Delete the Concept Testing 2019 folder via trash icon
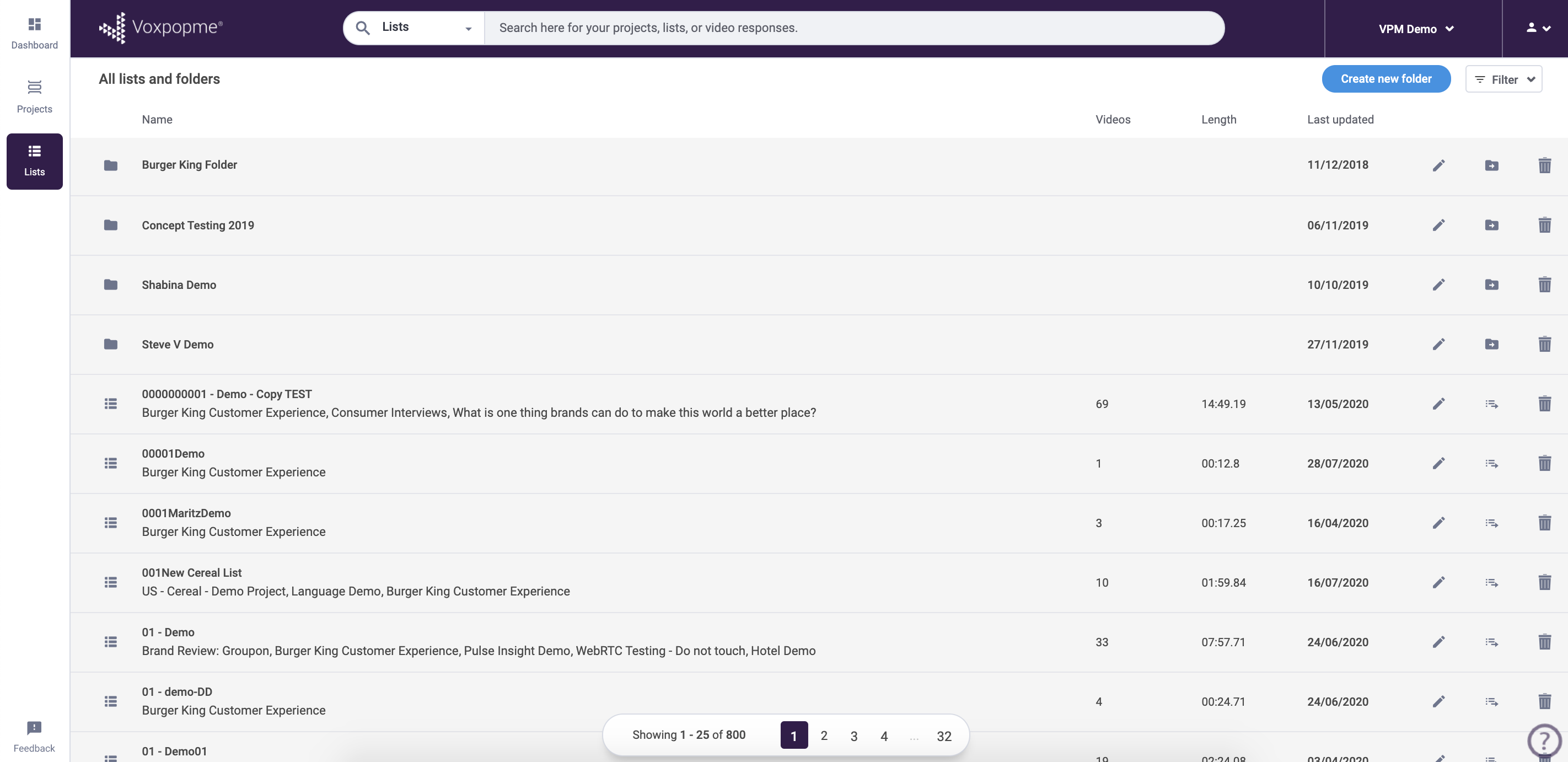This screenshot has height=762, width=1568. [1545, 225]
